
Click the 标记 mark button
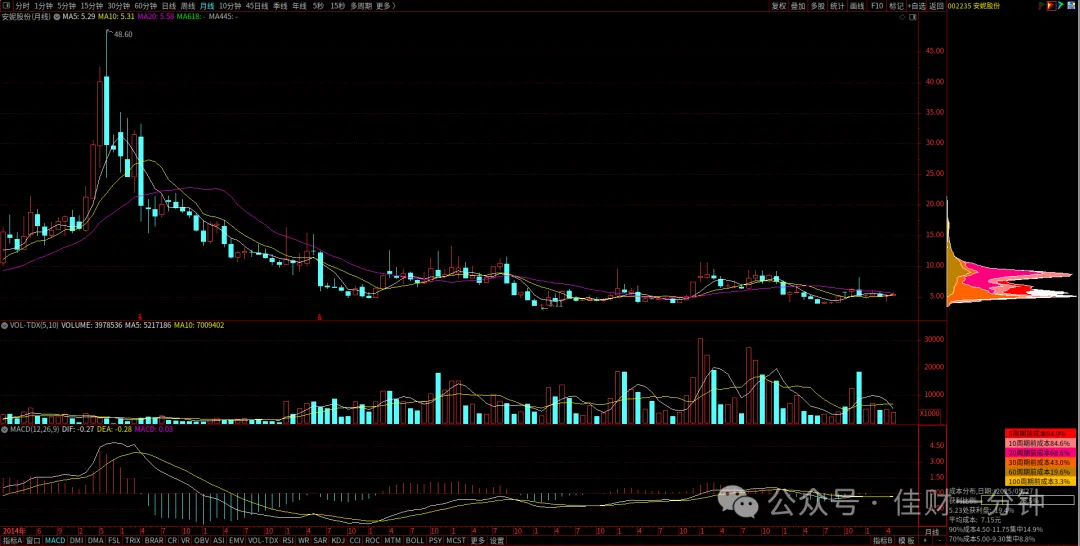pos(896,6)
